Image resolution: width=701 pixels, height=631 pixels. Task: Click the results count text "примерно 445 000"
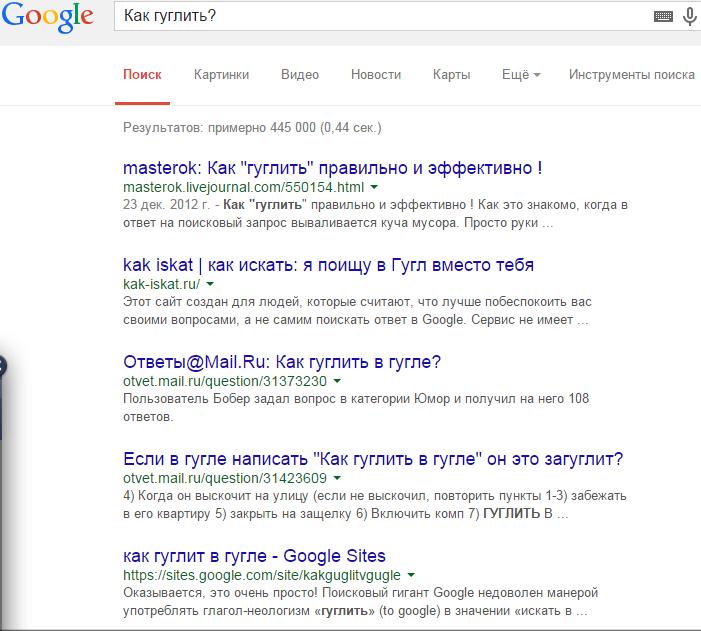tap(262, 127)
